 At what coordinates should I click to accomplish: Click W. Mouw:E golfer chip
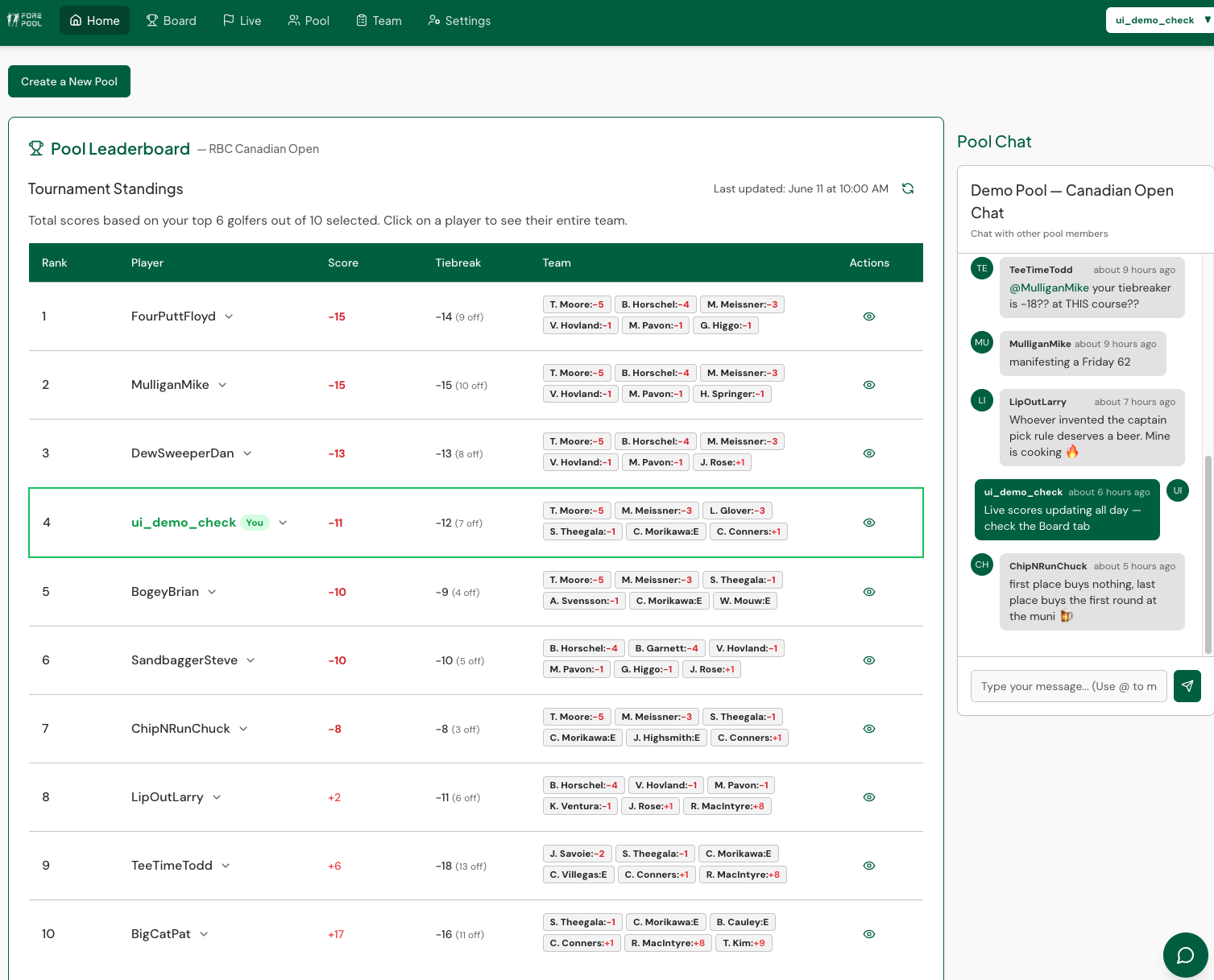(x=745, y=601)
